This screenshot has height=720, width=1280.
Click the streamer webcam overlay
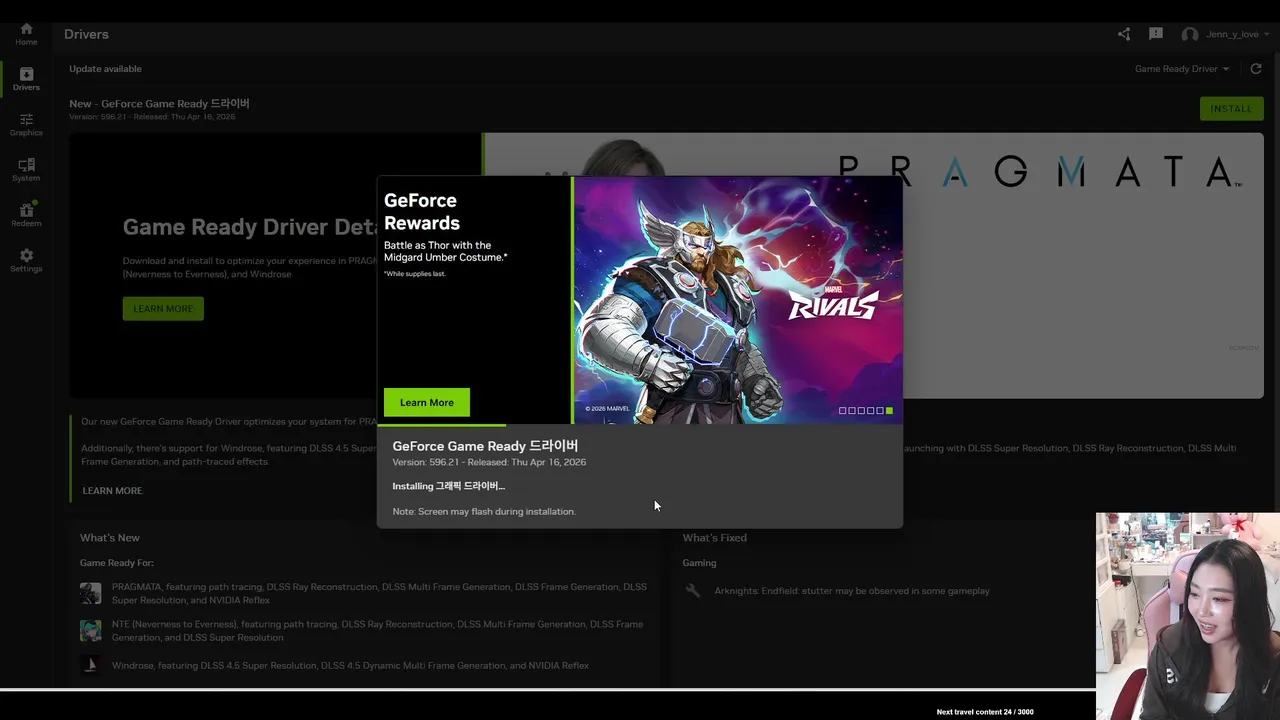[x=1188, y=616]
